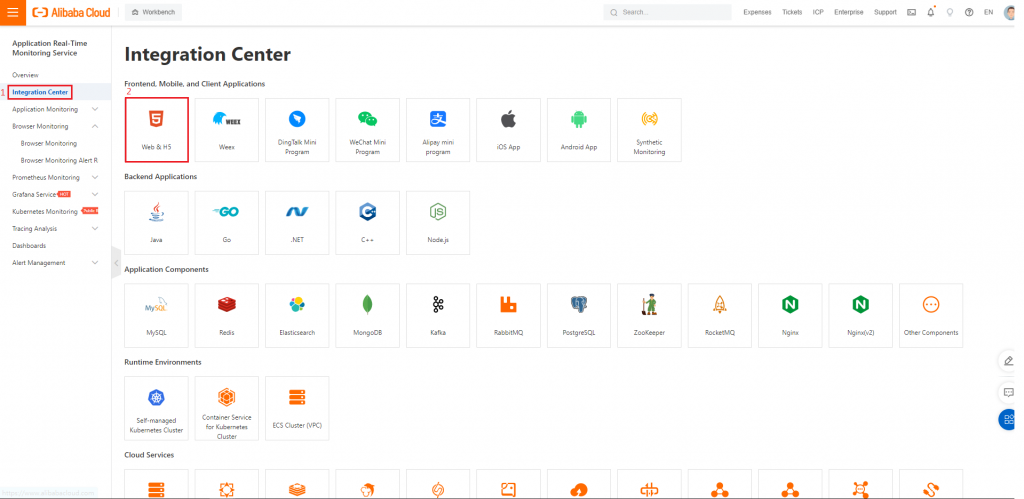Go to Overview in sidebar
The image size is (1024, 499).
click(x=25, y=75)
